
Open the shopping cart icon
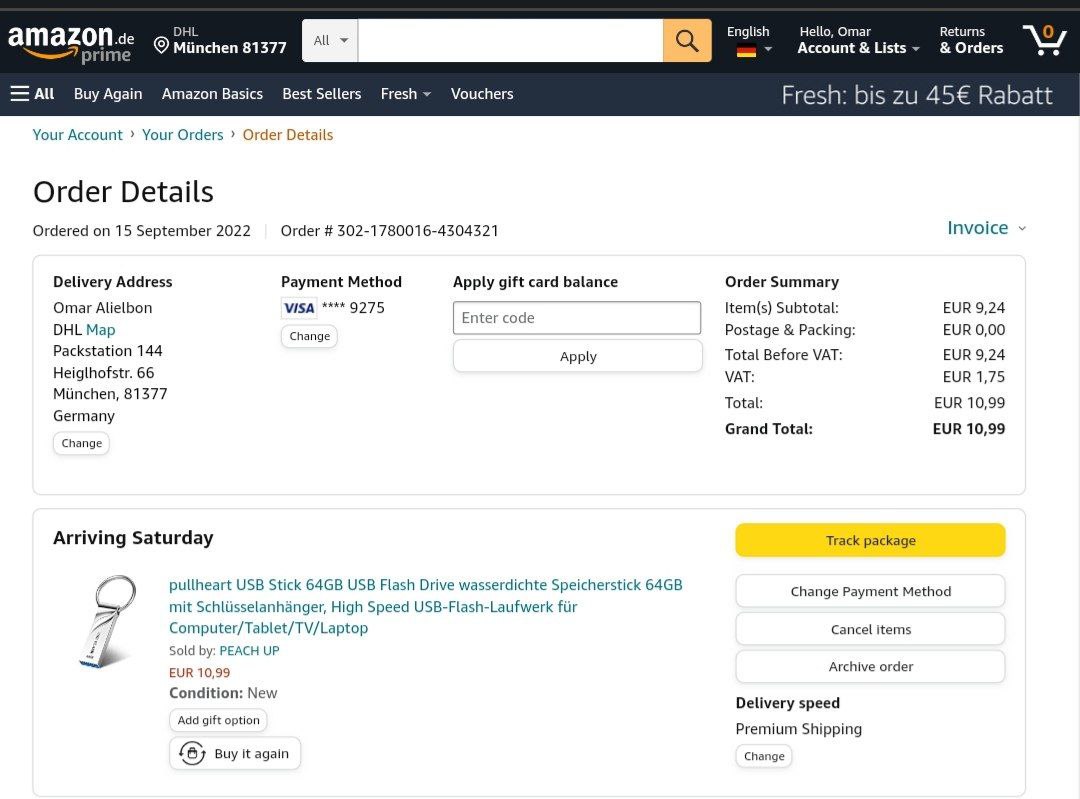[1044, 41]
